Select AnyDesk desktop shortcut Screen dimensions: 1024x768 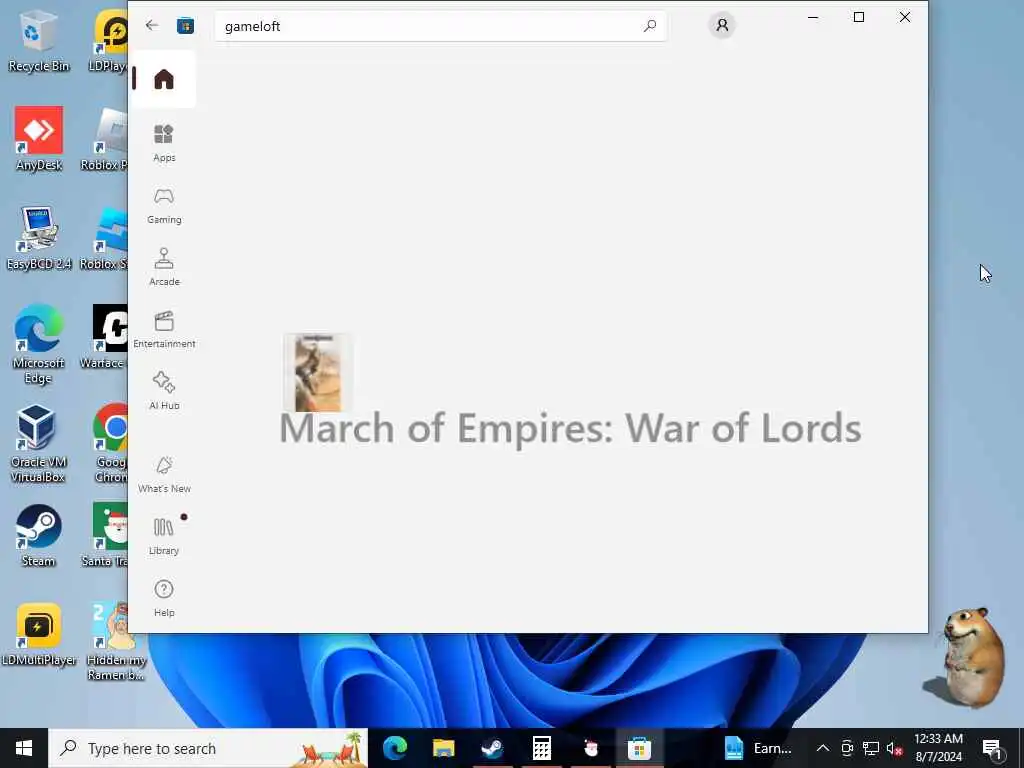[39, 139]
